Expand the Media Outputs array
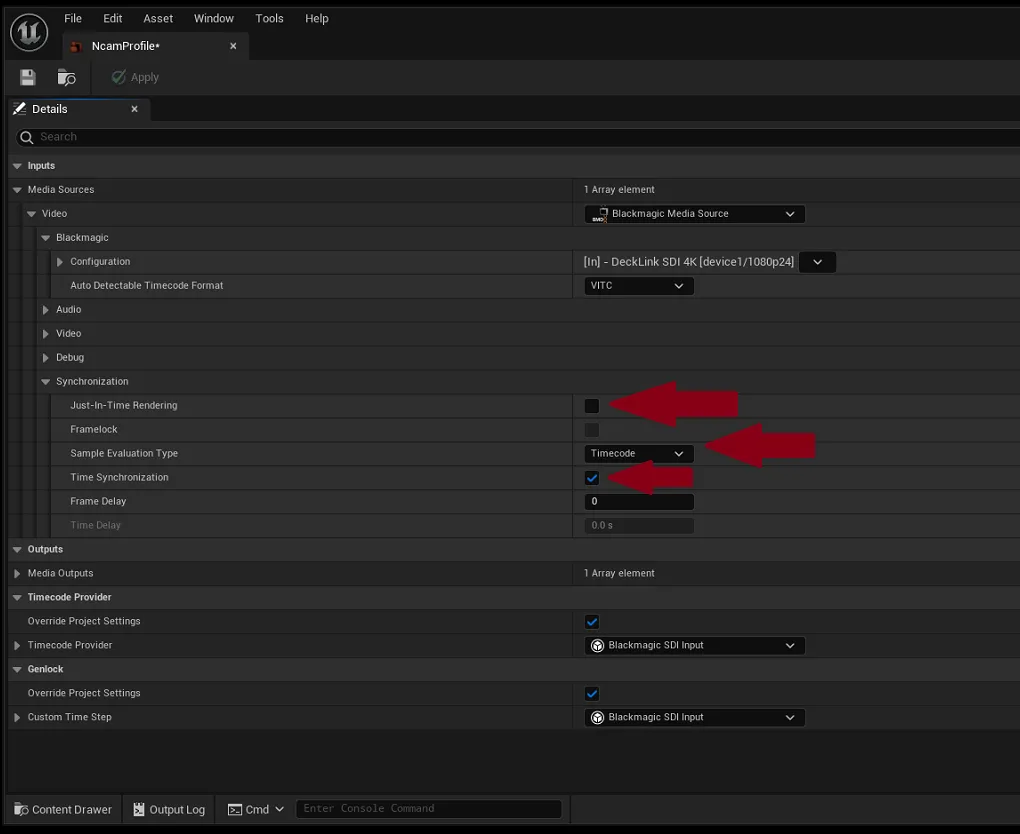 [18, 574]
